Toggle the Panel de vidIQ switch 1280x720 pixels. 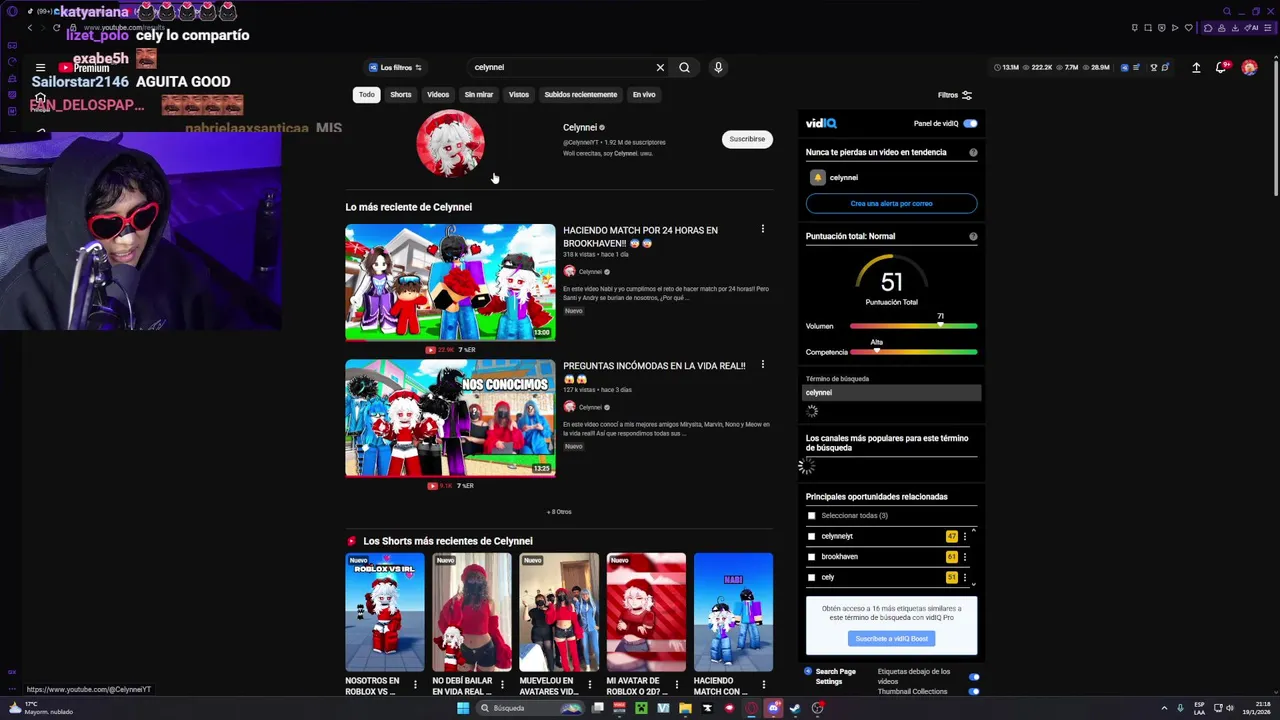[970, 124]
